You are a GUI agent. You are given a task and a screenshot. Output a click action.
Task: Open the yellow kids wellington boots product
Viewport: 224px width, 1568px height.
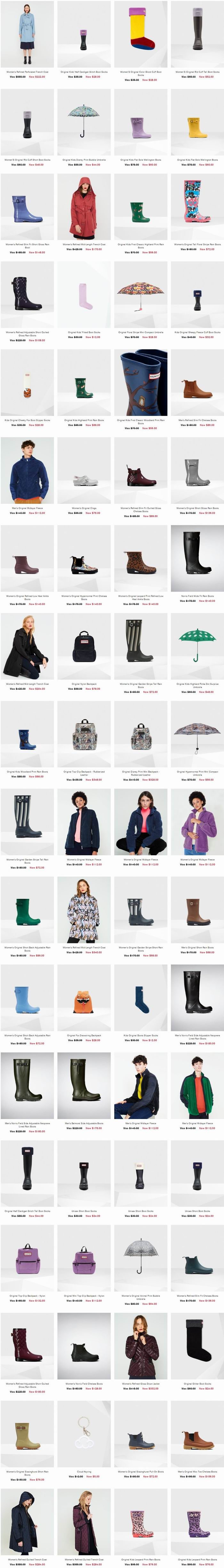click(x=197, y=122)
